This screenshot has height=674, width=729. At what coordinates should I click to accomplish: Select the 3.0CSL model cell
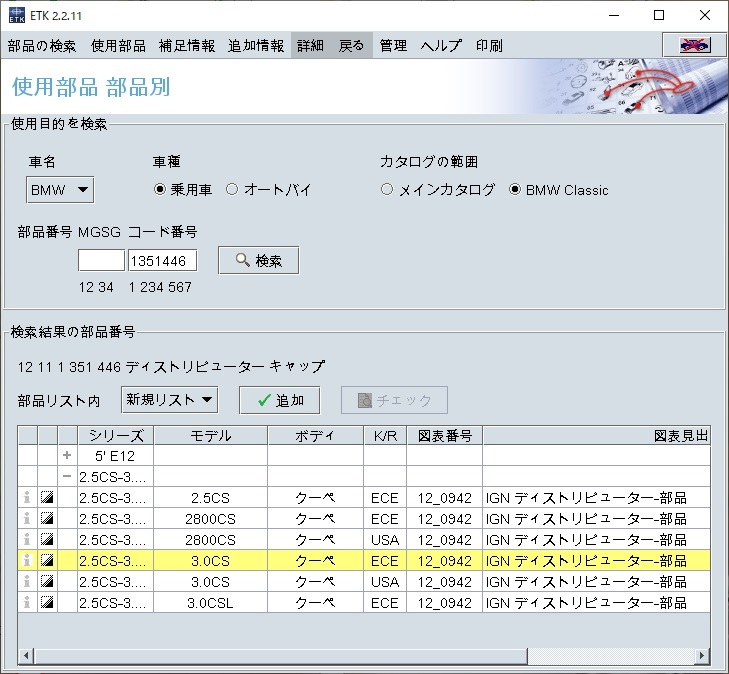point(211,603)
